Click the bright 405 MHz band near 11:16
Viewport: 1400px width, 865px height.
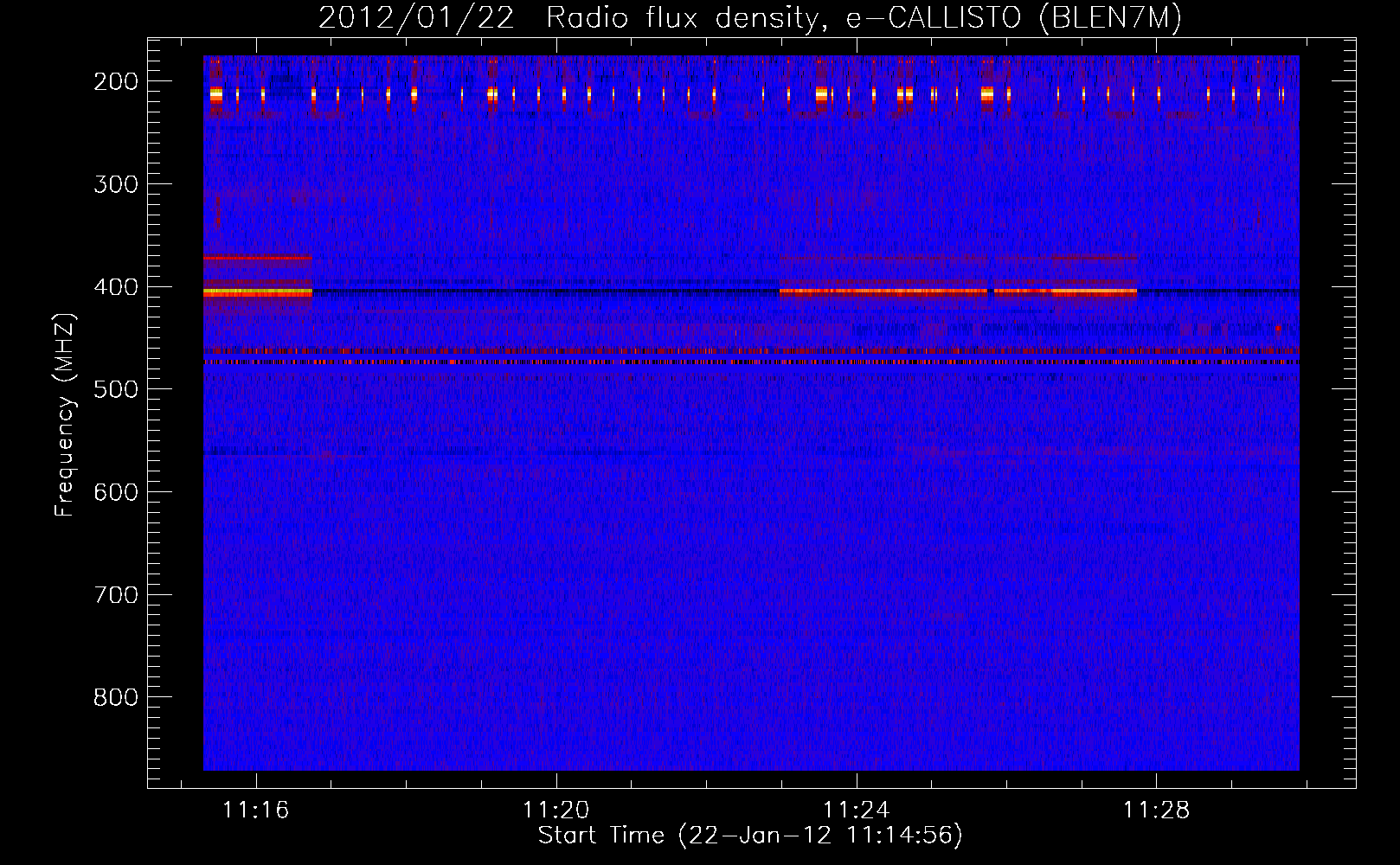pos(258,293)
